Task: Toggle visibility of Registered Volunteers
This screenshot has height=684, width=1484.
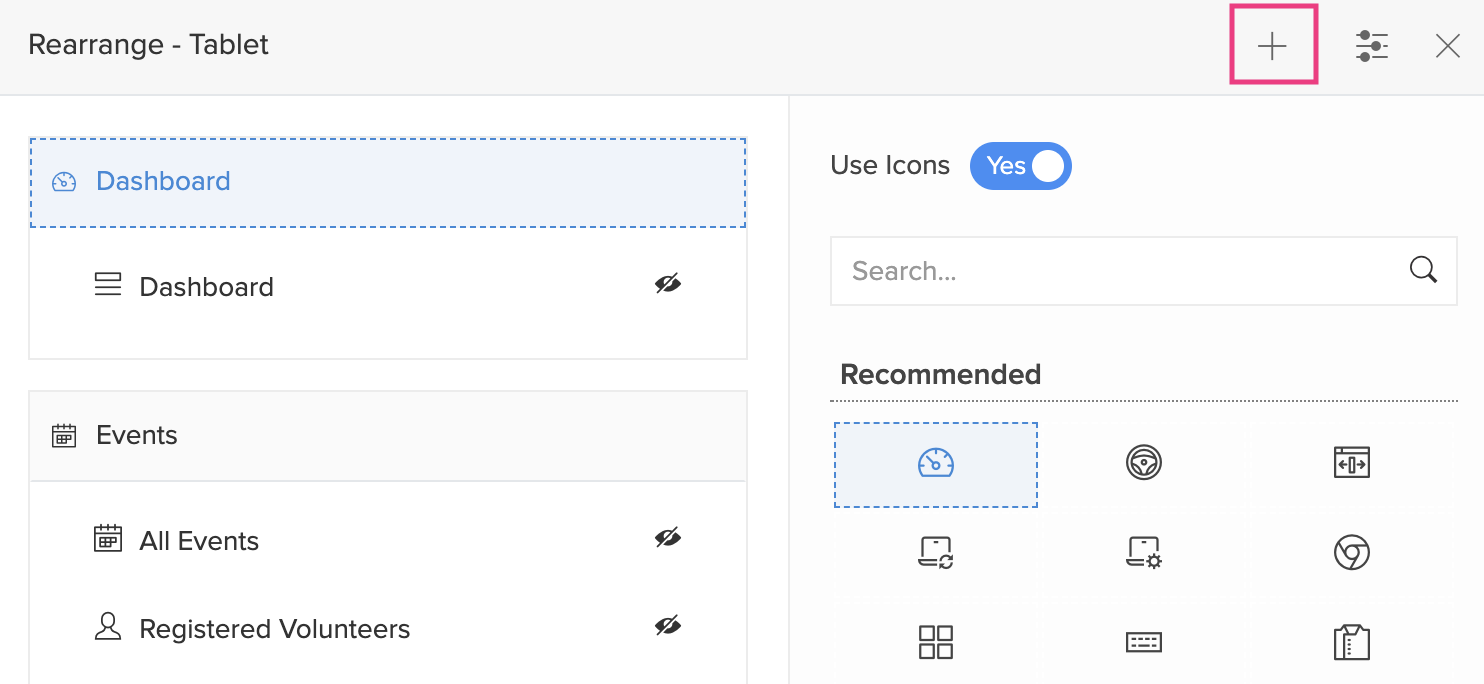Action: 668,627
